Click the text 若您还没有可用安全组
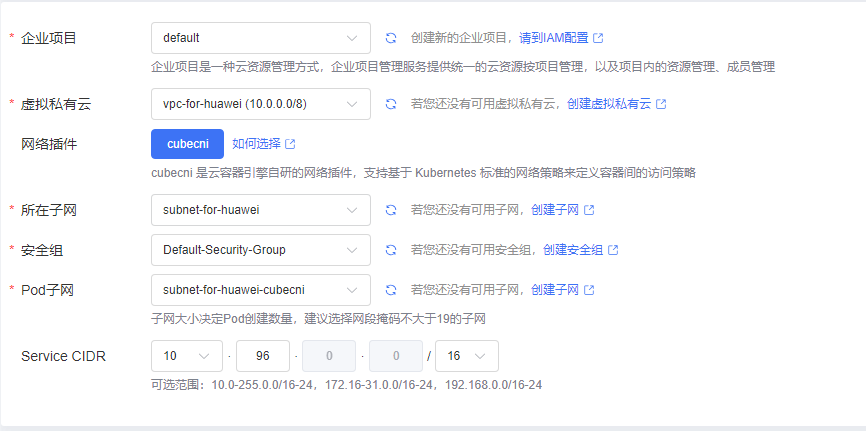 coord(471,250)
